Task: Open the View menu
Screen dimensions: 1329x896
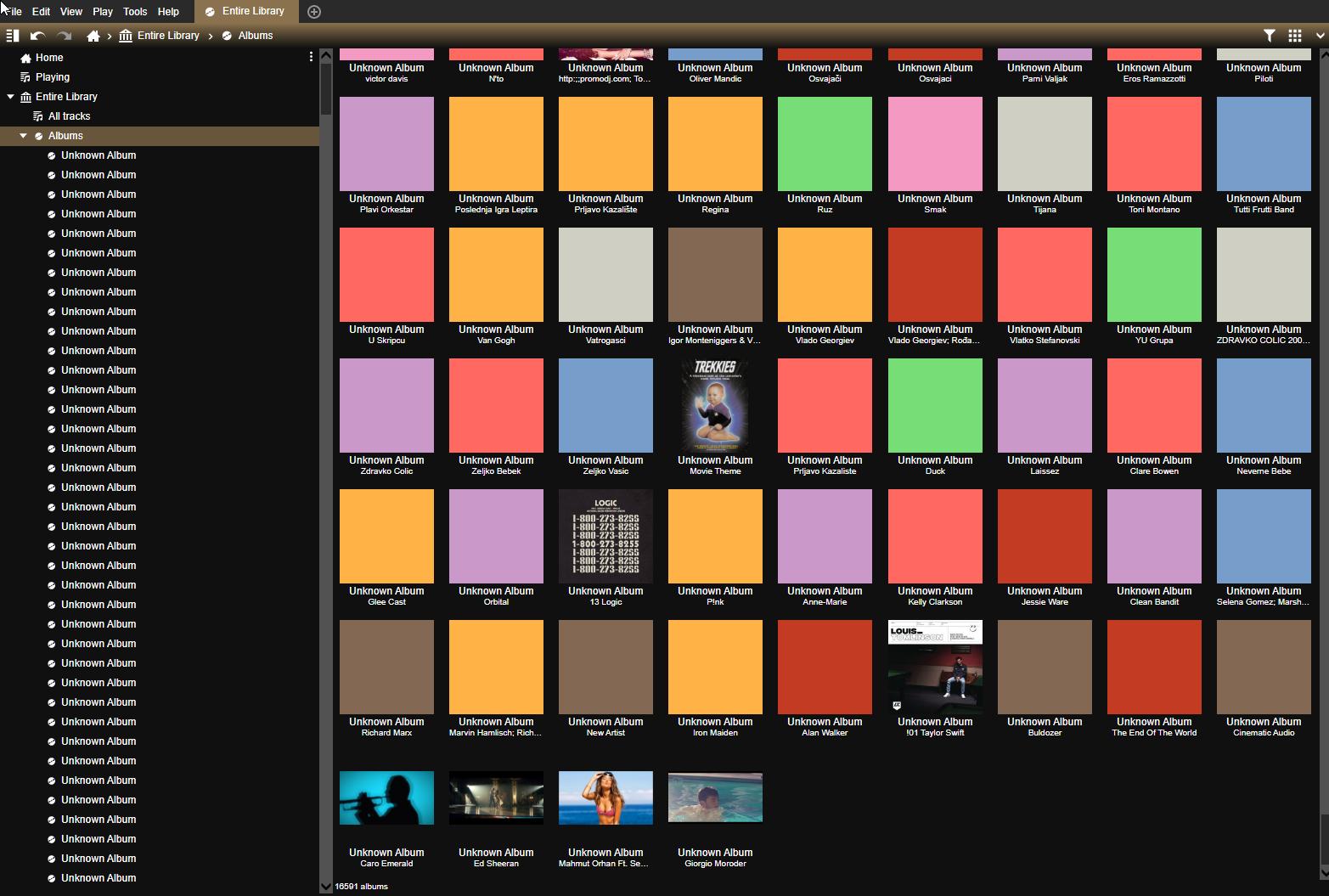Action: coord(71,12)
